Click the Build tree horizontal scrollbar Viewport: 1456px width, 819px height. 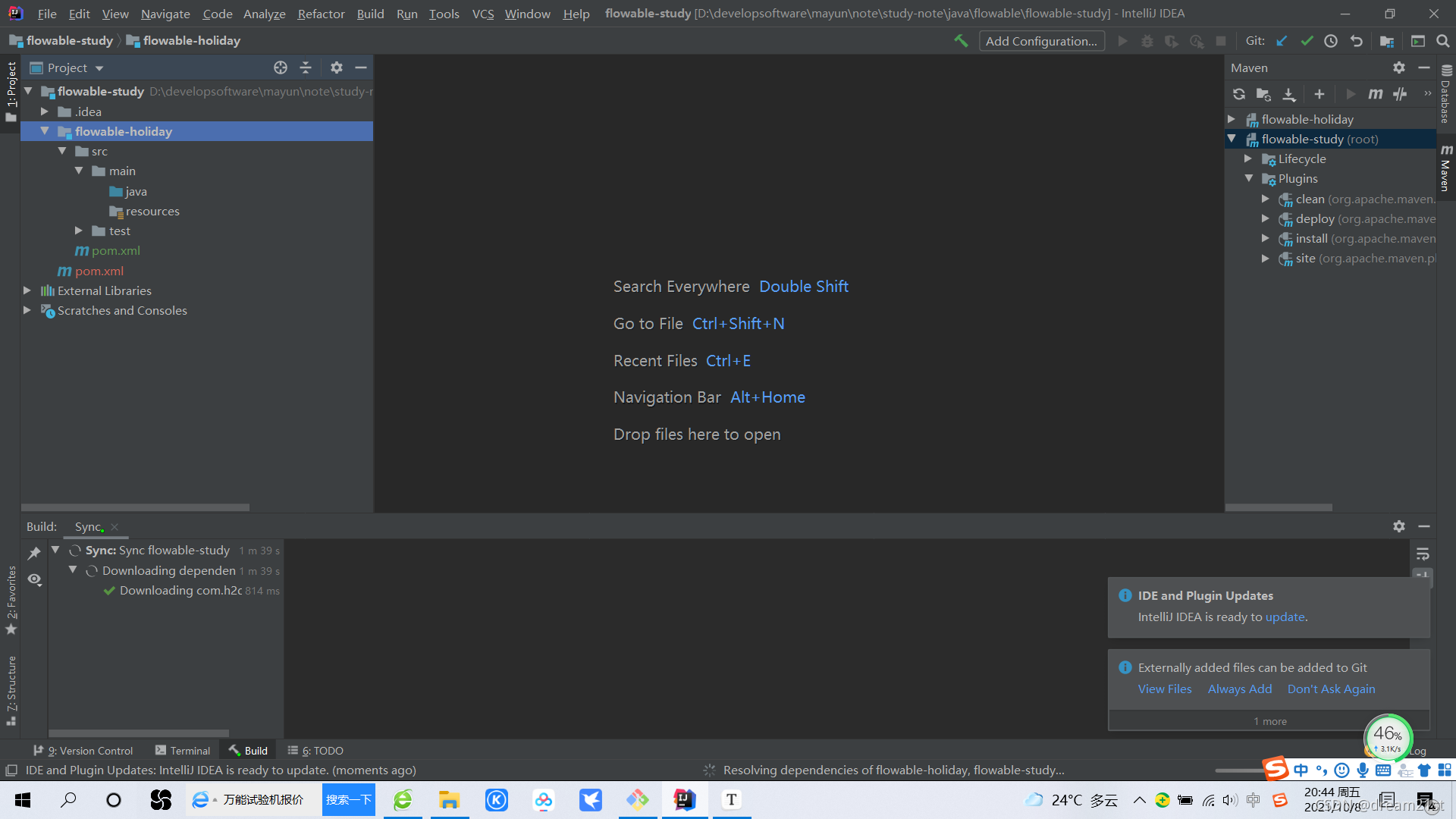(139, 733)
